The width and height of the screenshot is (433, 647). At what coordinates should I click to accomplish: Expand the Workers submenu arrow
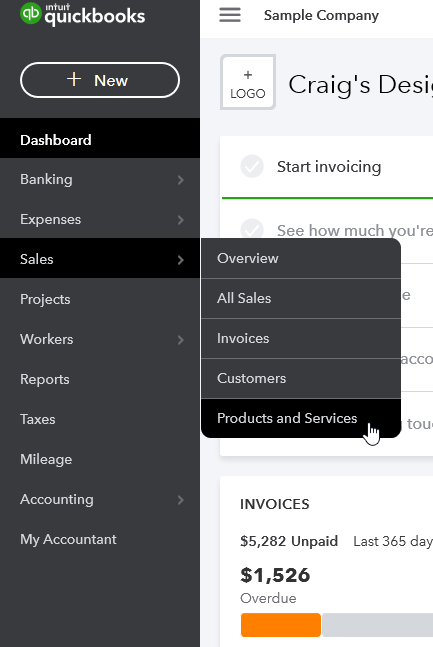(180, 340)
